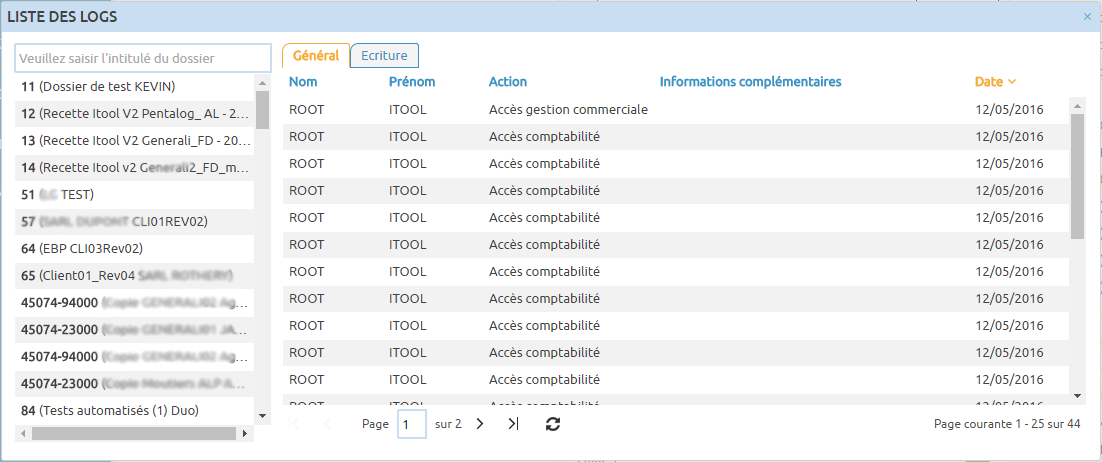This screenshot has height=462, width=1102.
Task: Focus the folder title search field
Action: [x=143, y=58]
